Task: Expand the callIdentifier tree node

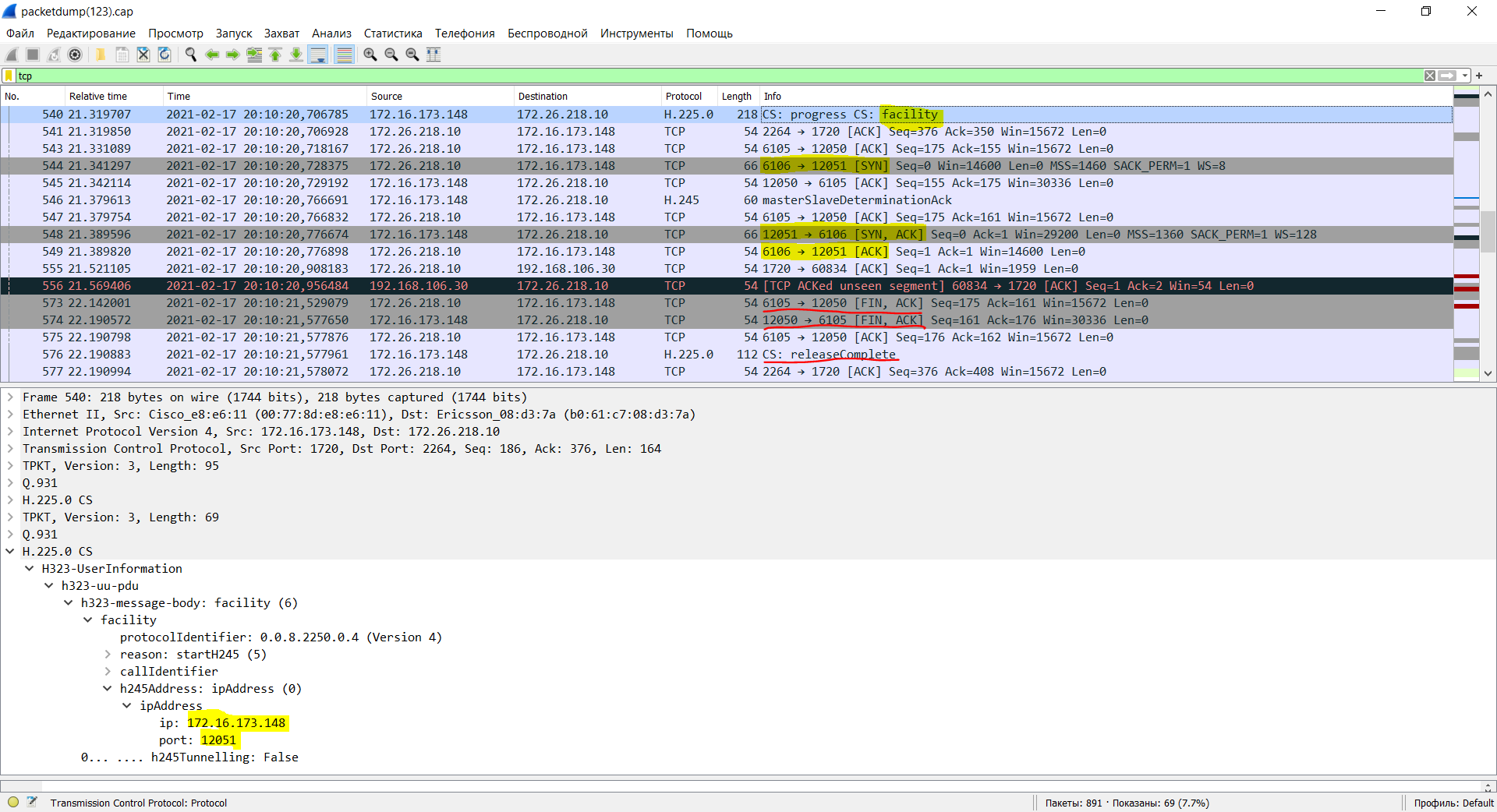Action: click(108, 672)
